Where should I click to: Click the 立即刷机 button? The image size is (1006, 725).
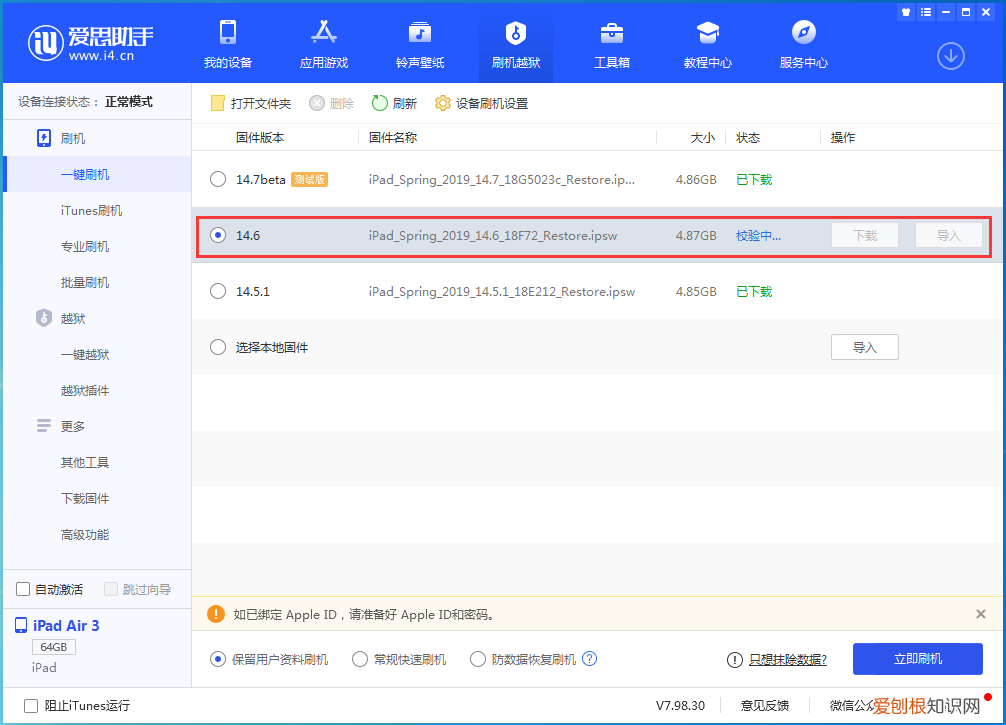click(x=917, y=659)
